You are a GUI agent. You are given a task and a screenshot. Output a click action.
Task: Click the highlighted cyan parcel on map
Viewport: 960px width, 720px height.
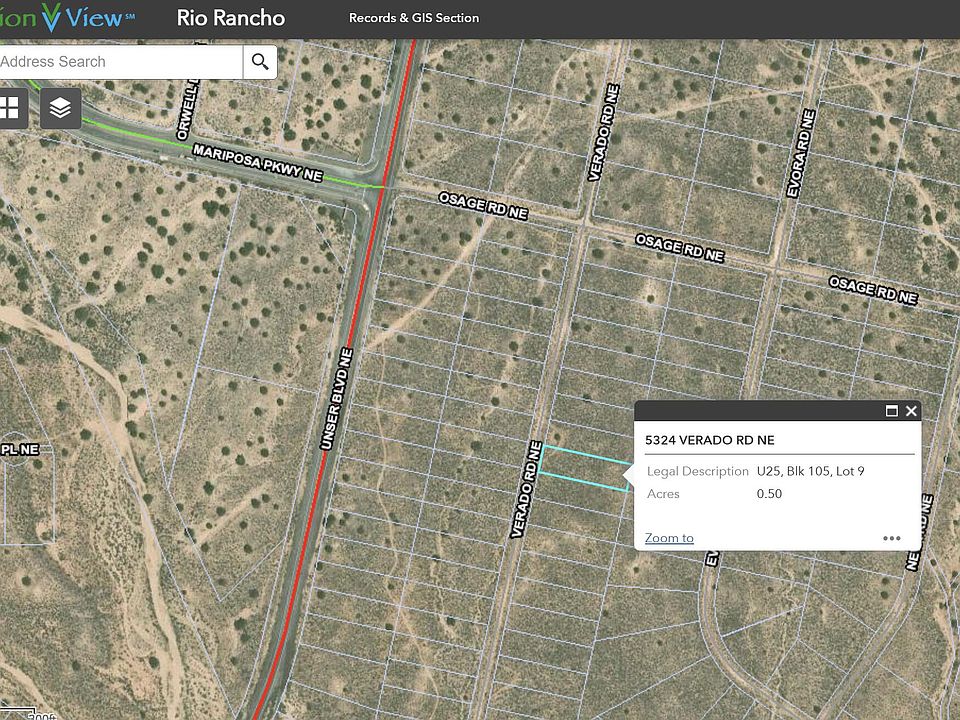[585, 469]
